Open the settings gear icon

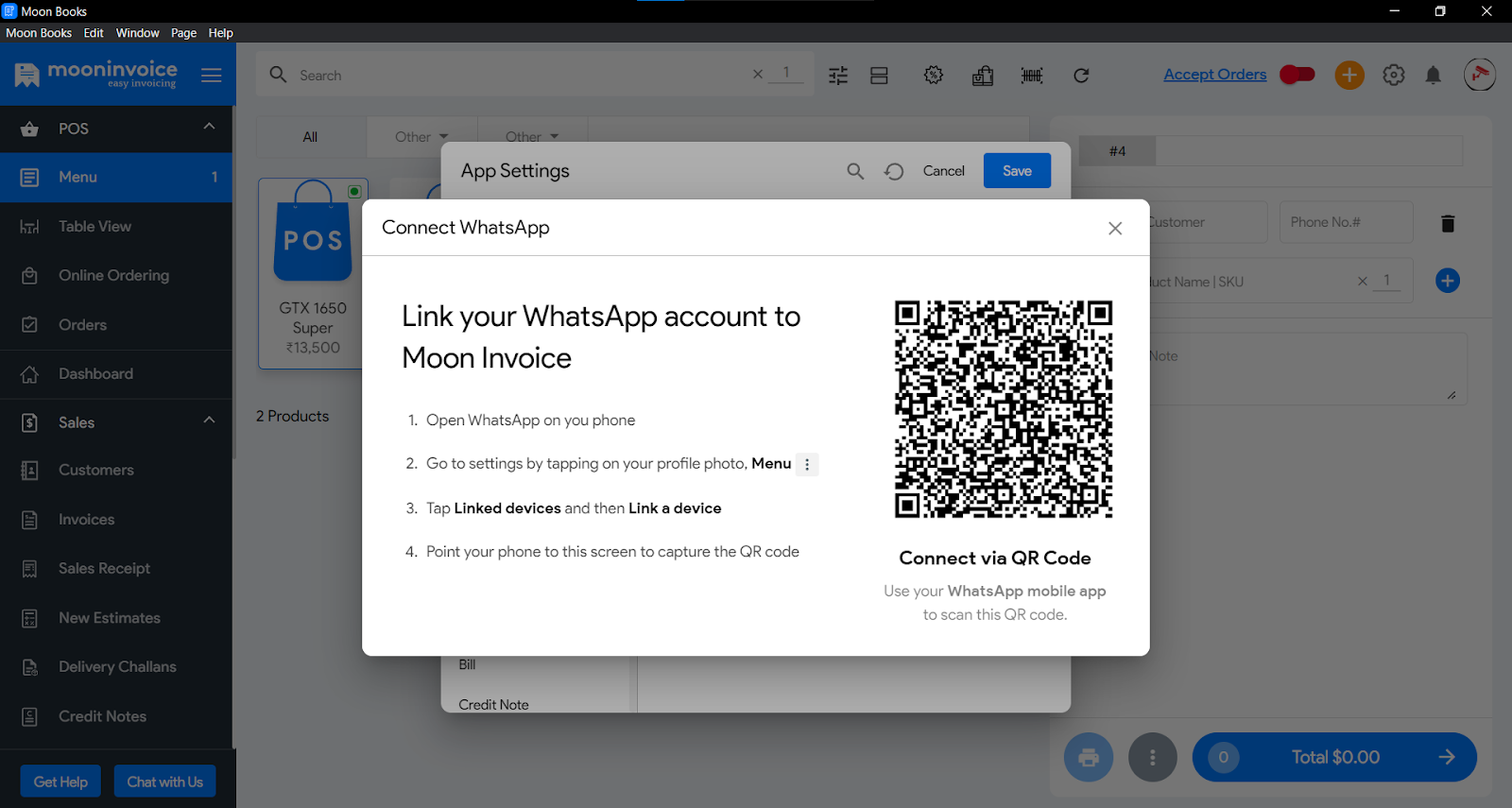(1394, 75)
